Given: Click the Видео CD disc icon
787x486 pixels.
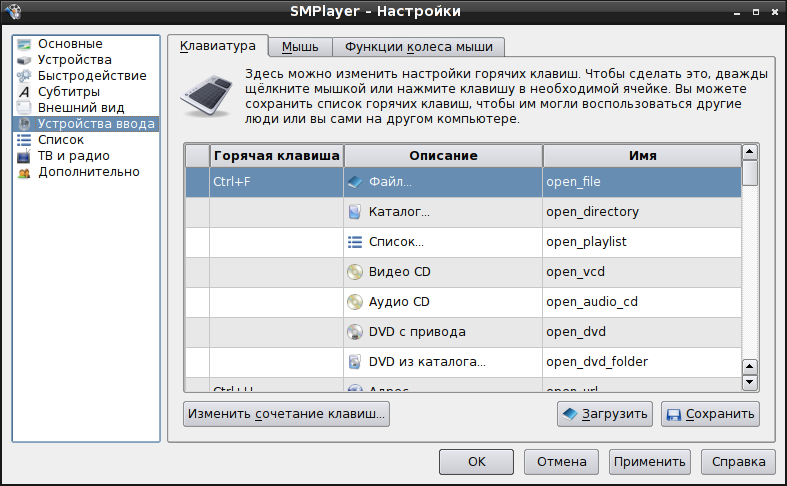Looking at the screenshot, I should pos(355,272).
